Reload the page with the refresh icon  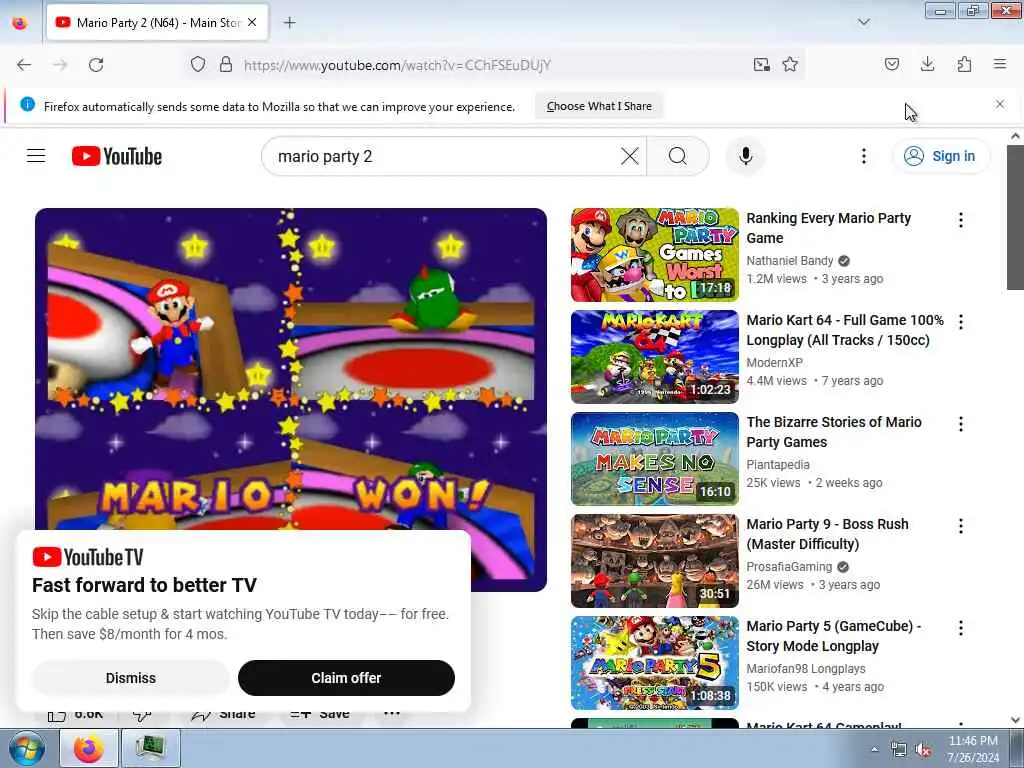point(96,65)
